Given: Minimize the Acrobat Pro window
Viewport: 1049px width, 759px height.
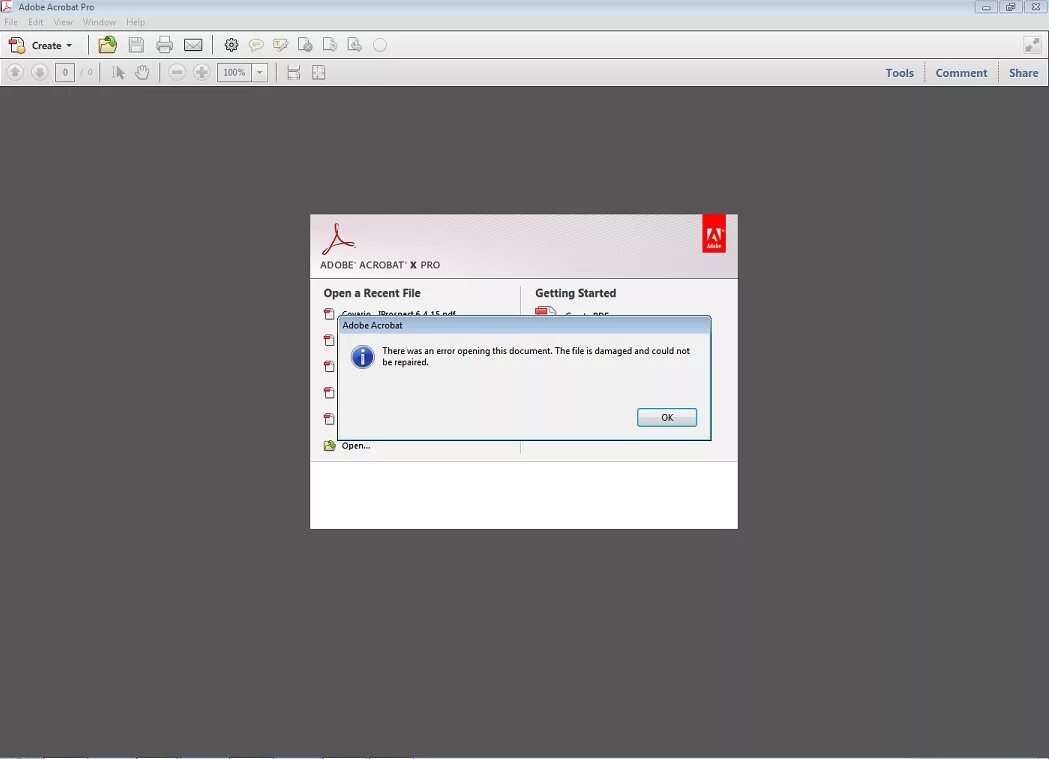Looking at the screenshot, I should coord(985,7).
